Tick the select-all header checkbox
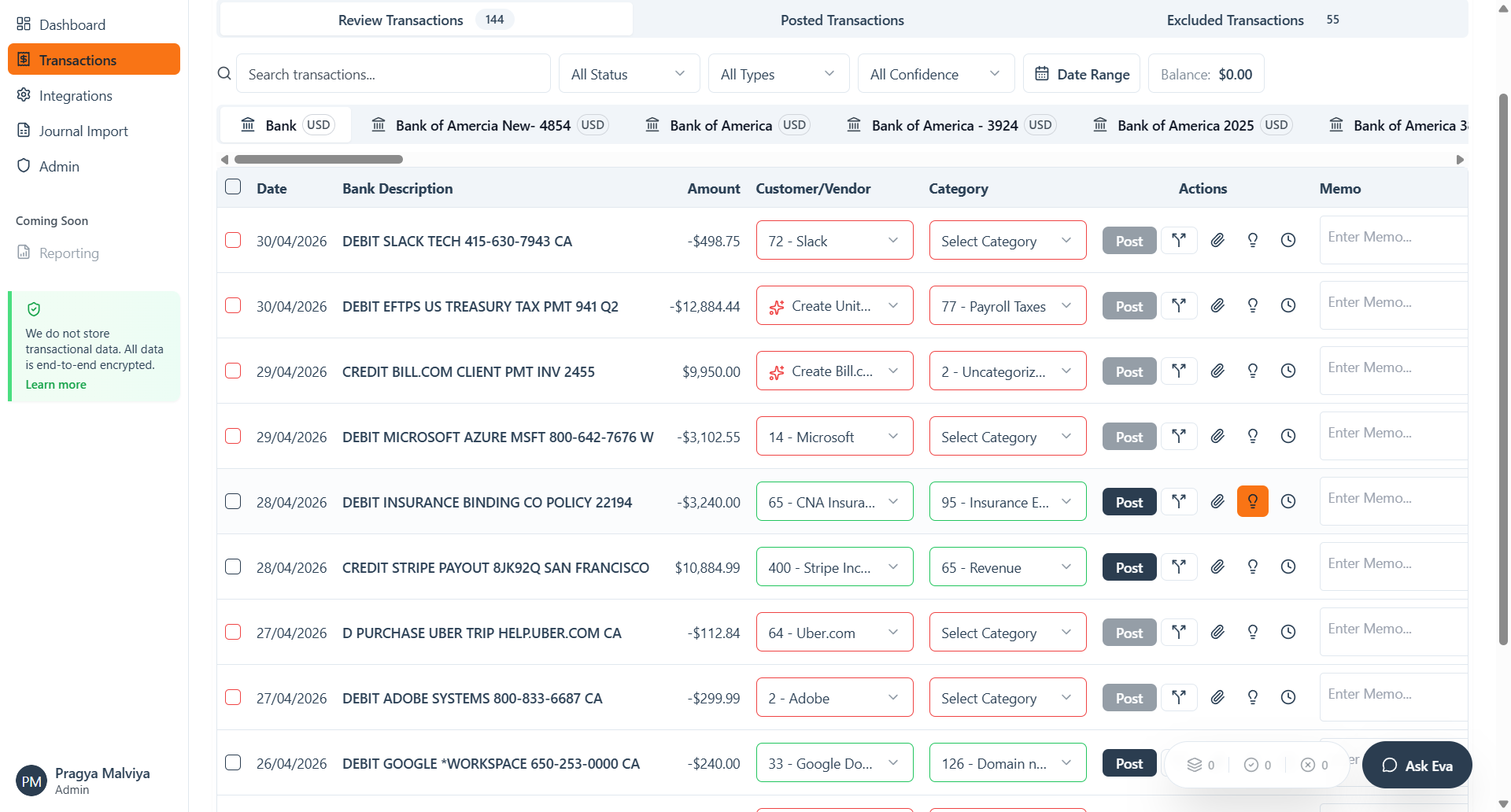This screenshot has width=1511, height=812. (x=233, y=187)
